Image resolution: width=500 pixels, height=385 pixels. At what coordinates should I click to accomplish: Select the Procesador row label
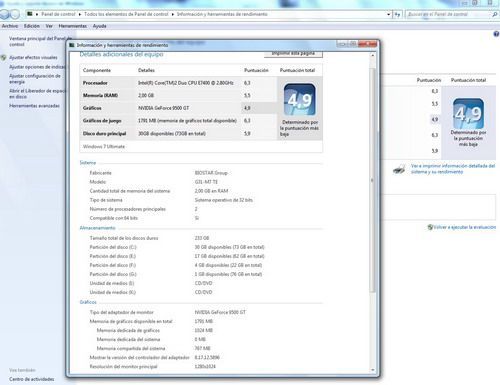95,83
